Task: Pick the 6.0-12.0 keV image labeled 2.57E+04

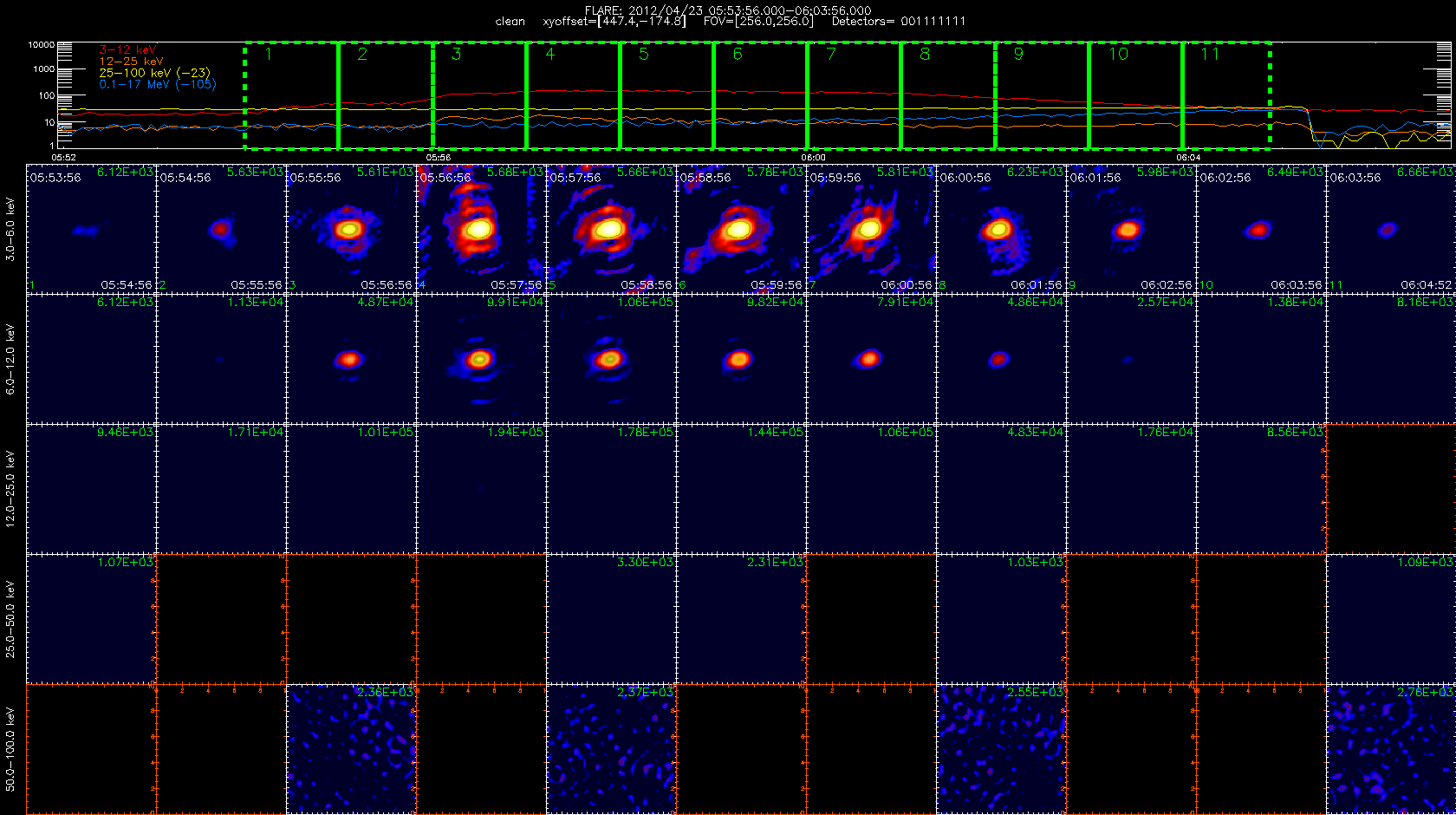Action: [x=1131, y=359]
